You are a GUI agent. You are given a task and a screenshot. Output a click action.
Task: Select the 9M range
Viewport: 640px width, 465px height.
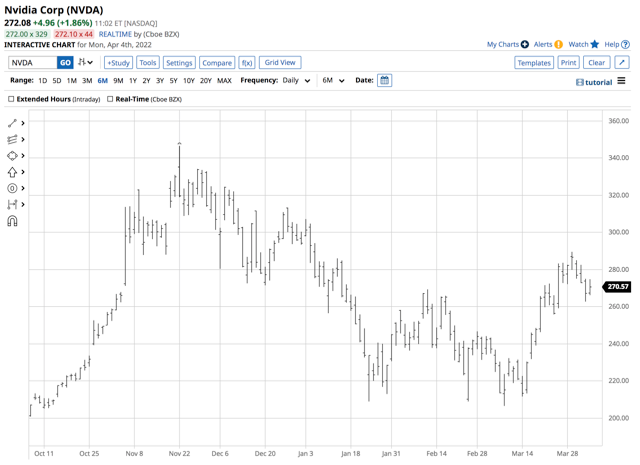click(x=118, y=80)
